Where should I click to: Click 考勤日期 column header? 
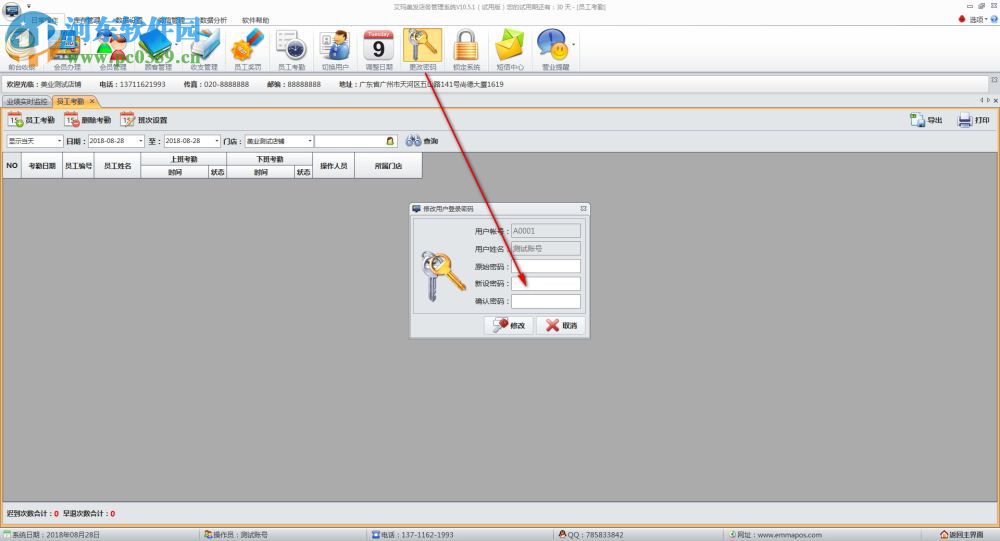(42, 165)
